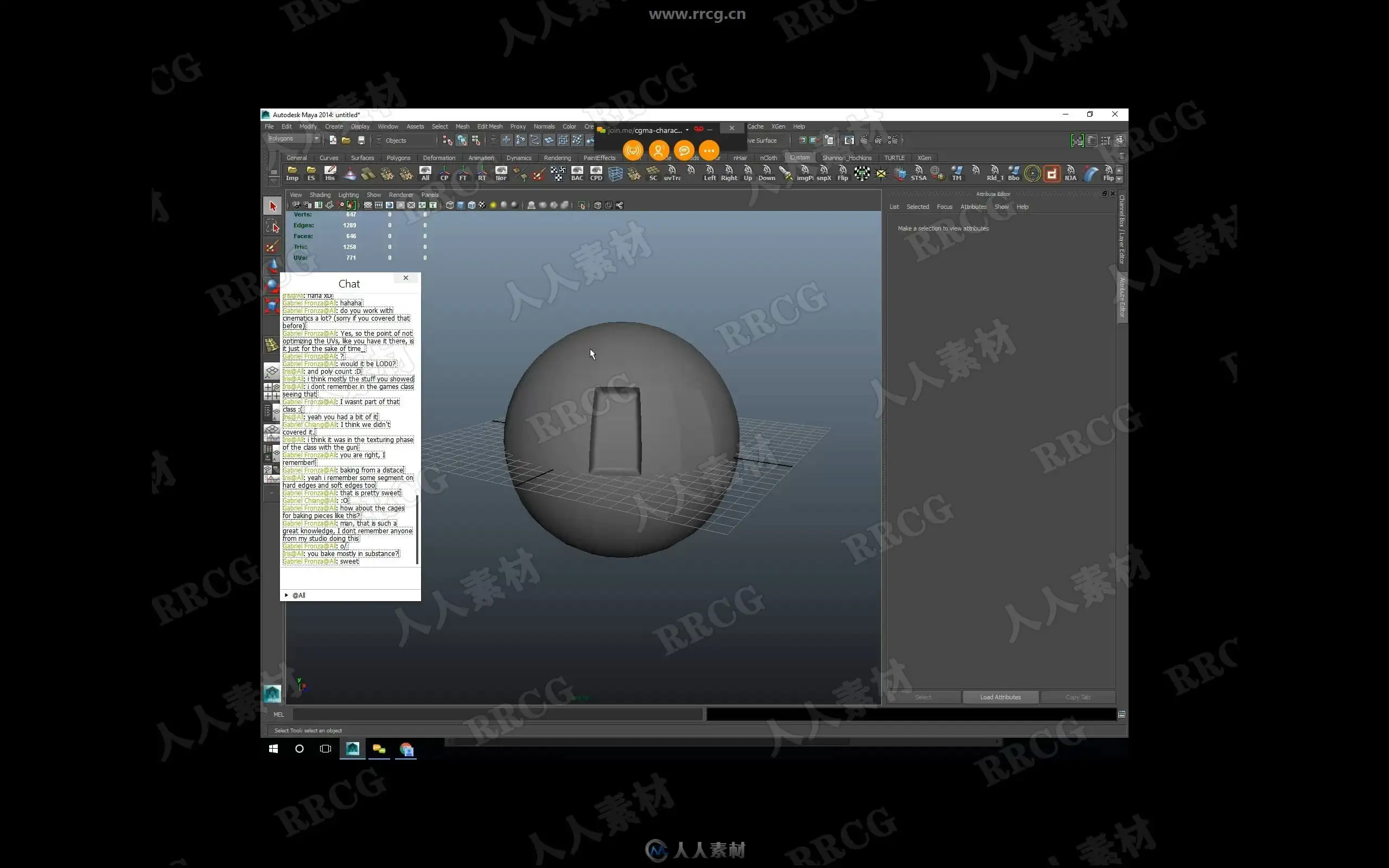This screenshot has width=1389, height=868.
Task: Open the Channel Box / Layer Editor side tab
Action: 1122,229
